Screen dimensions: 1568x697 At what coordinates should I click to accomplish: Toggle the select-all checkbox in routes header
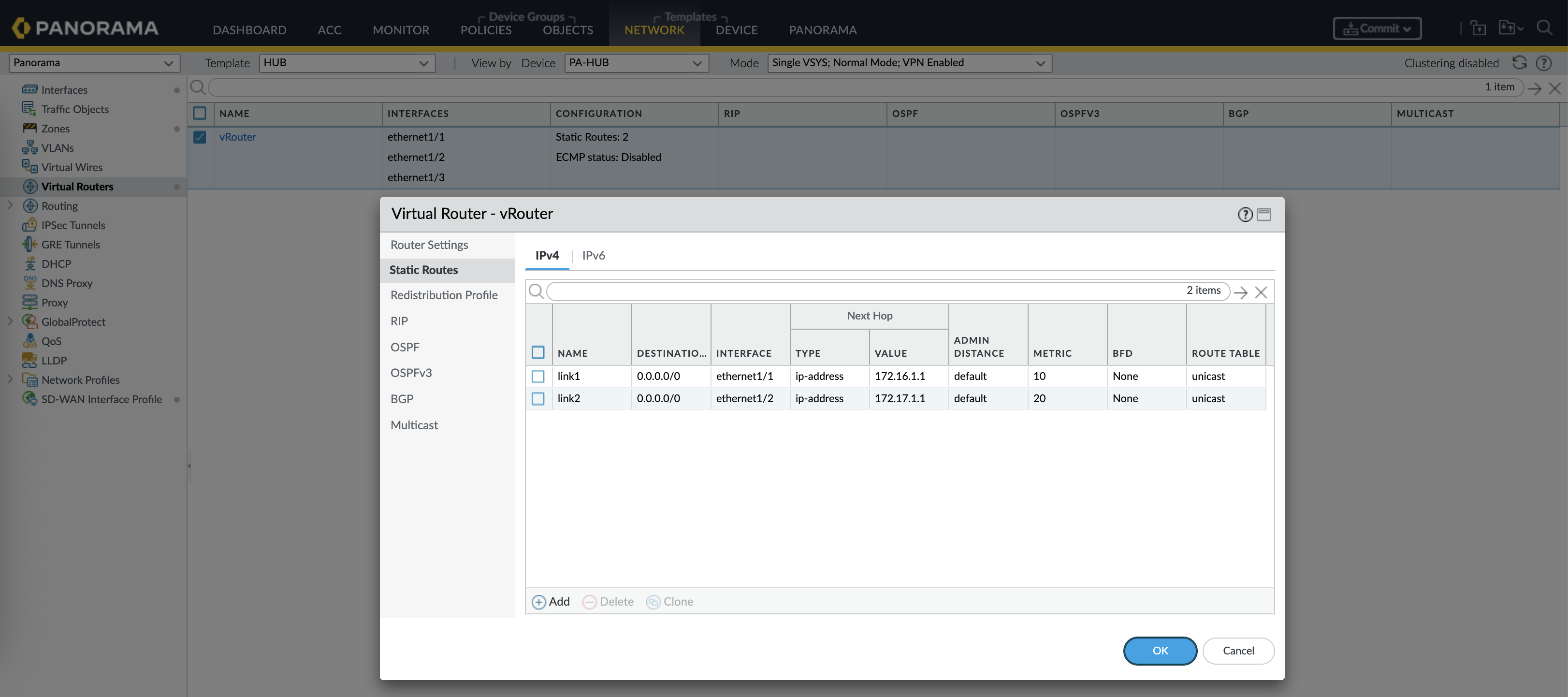point(538,352)
